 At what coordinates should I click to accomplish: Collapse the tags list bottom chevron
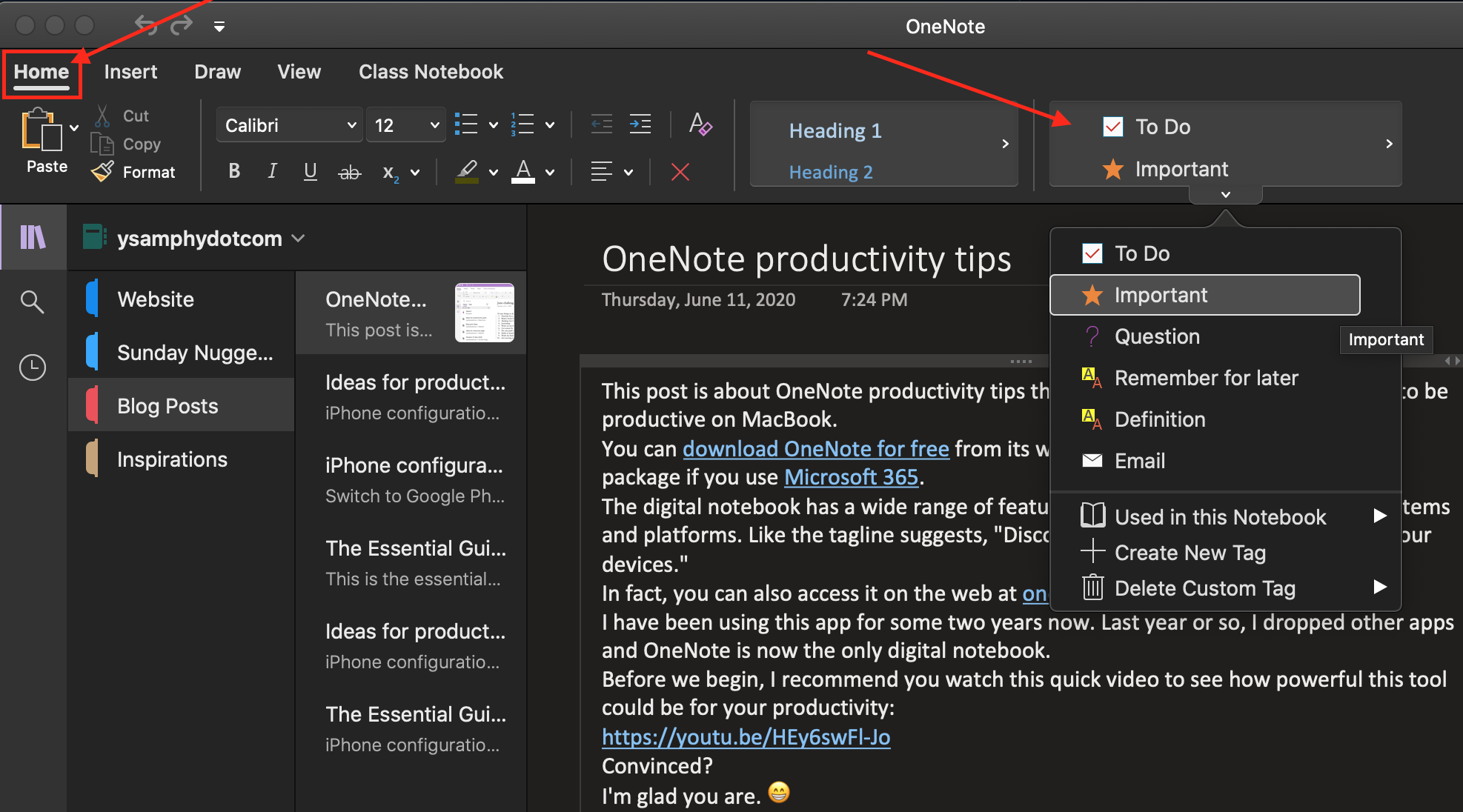point(1226,195)
